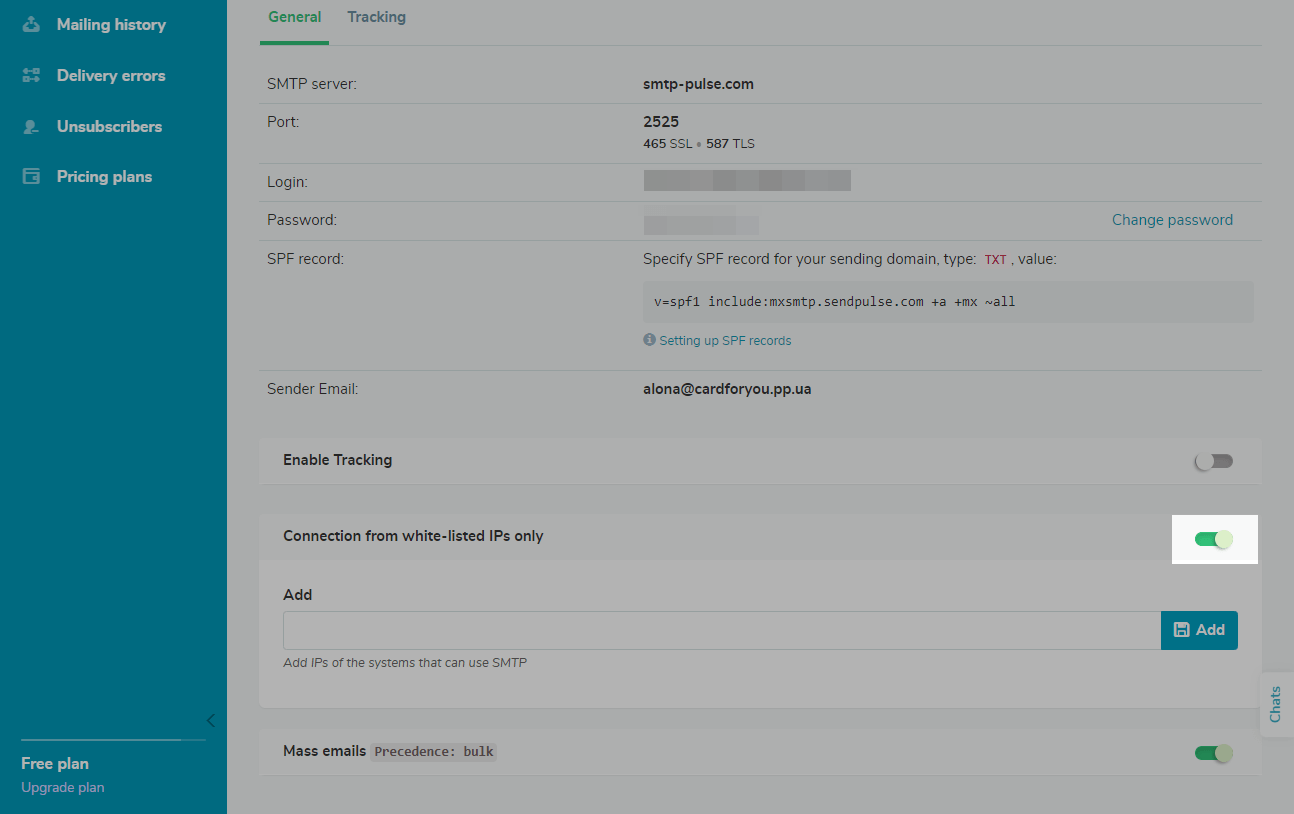The image size is (1294, 814).
Task: Turn off white-listed IPs only toggle
Action: pos(1214,540)
